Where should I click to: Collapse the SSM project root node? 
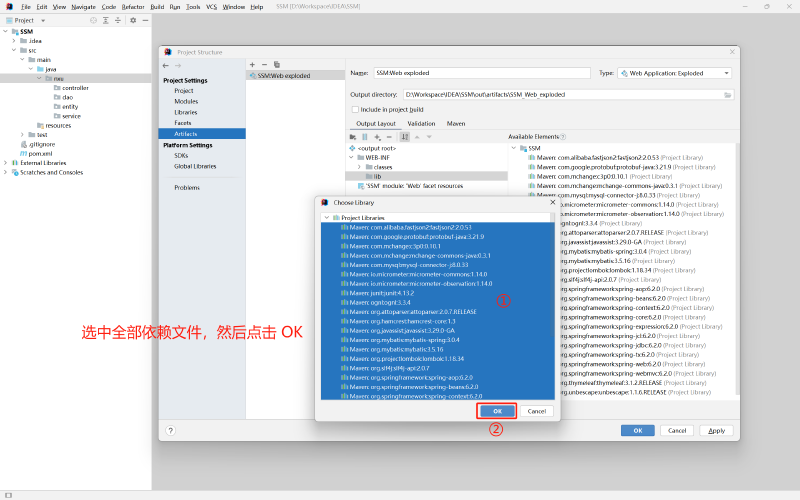(x=6, y=32)
